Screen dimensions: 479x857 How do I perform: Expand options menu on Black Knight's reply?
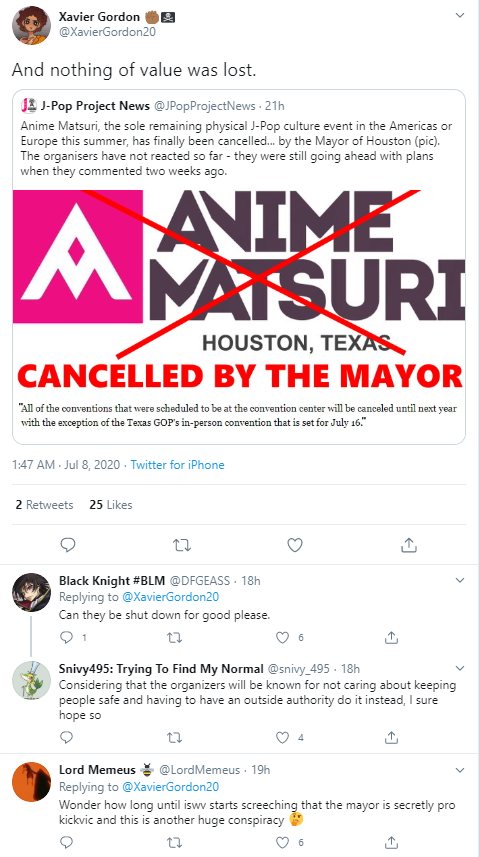[460, 580]
